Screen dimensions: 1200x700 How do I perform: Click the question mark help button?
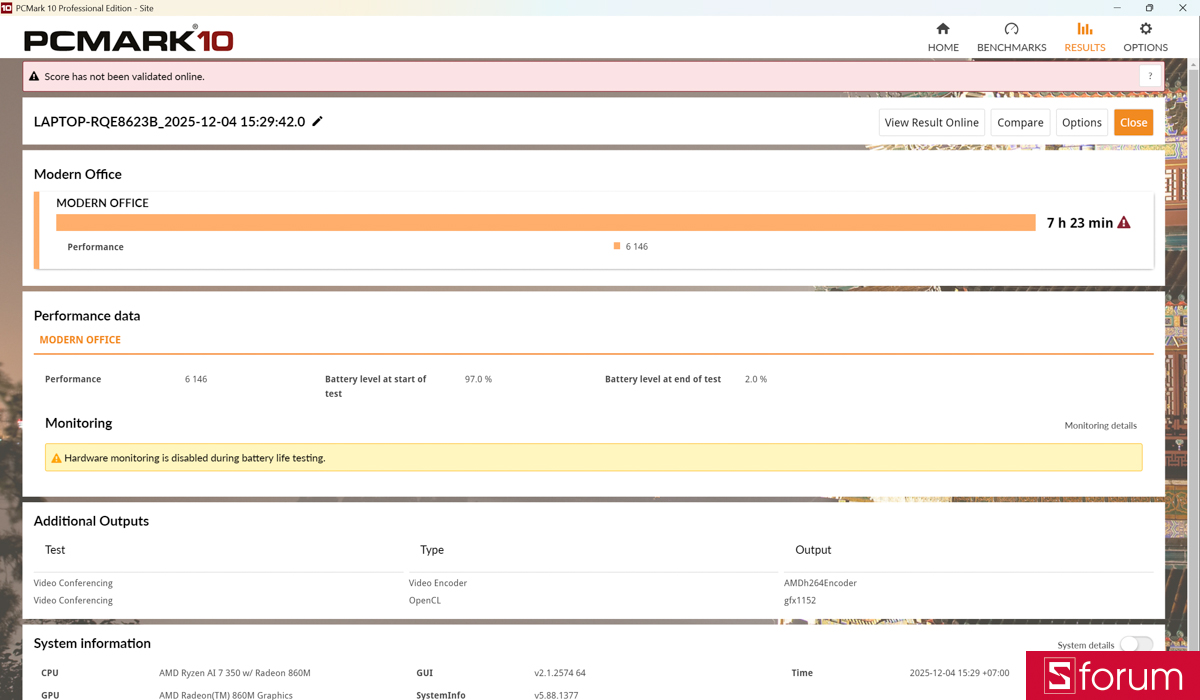(x=1150, y=76)
